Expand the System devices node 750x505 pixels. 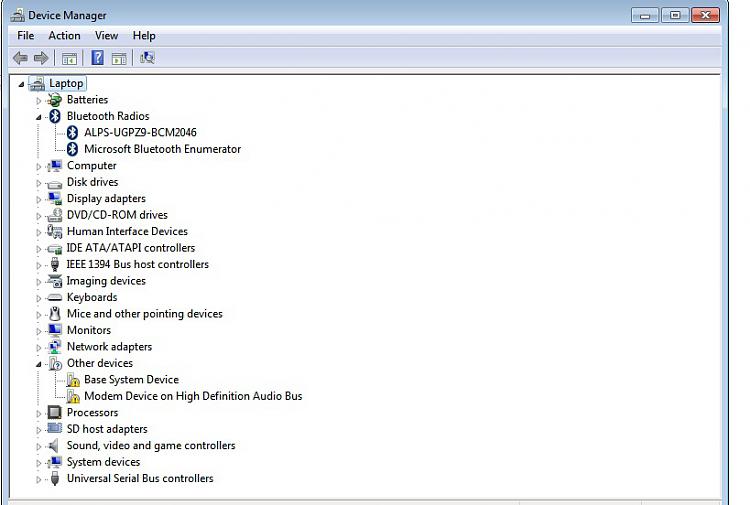(39, 463)
